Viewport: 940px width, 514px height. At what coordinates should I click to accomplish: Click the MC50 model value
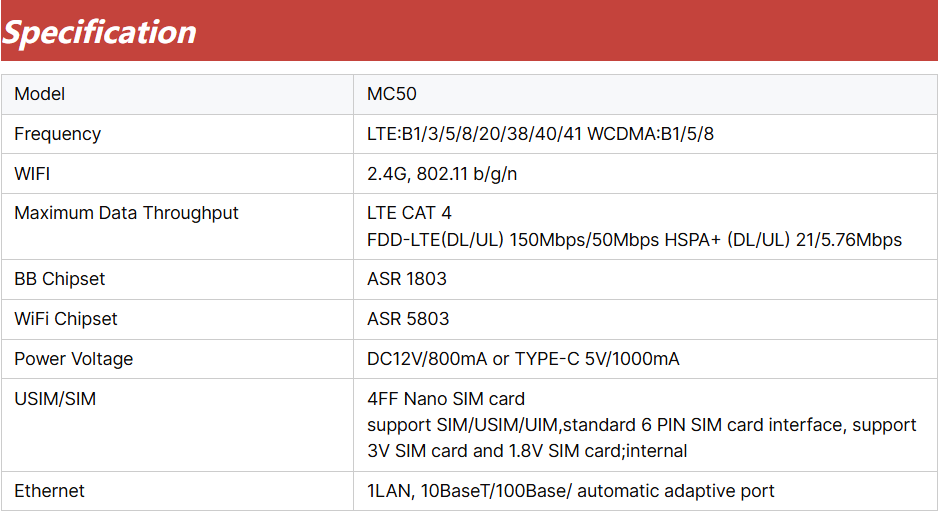(391, 94)
